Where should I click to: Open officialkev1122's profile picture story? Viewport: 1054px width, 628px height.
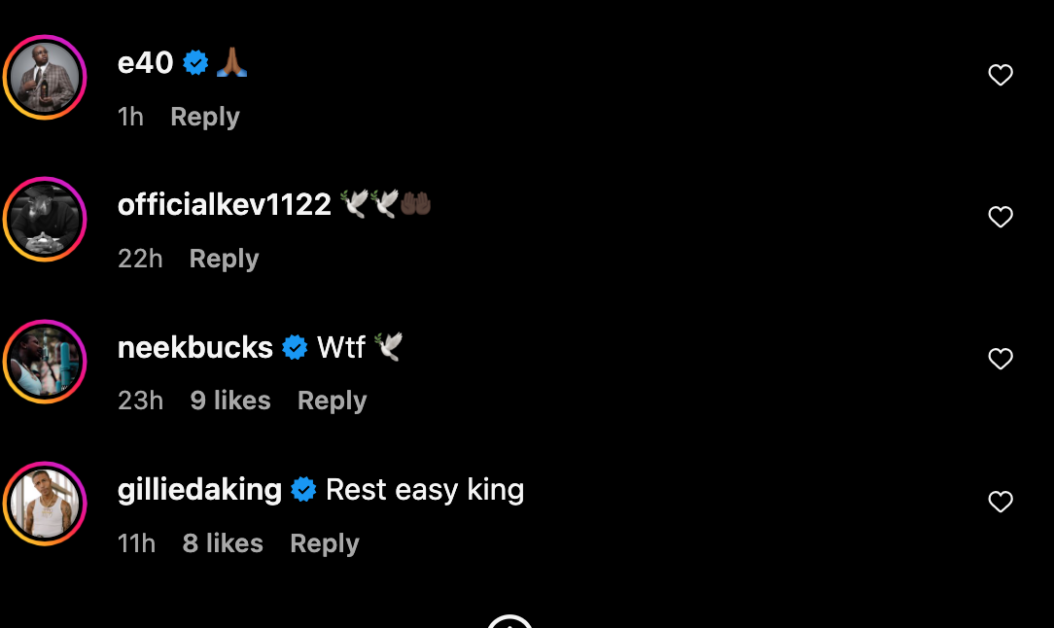[45, 219]
